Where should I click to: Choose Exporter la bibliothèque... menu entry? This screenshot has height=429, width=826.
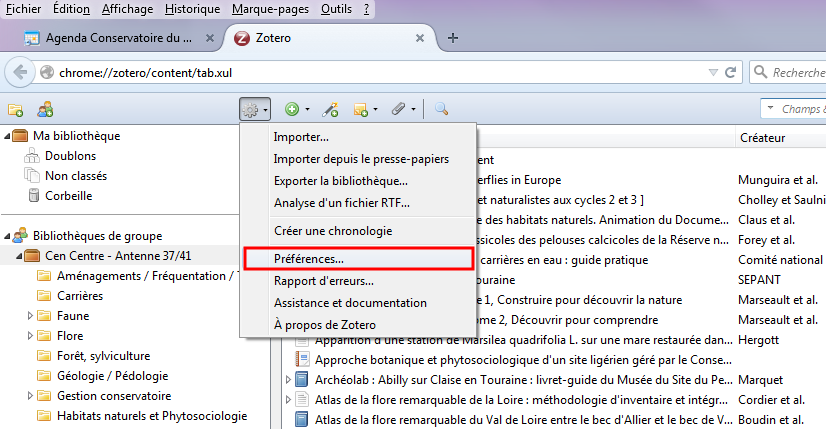coord(340,181)
